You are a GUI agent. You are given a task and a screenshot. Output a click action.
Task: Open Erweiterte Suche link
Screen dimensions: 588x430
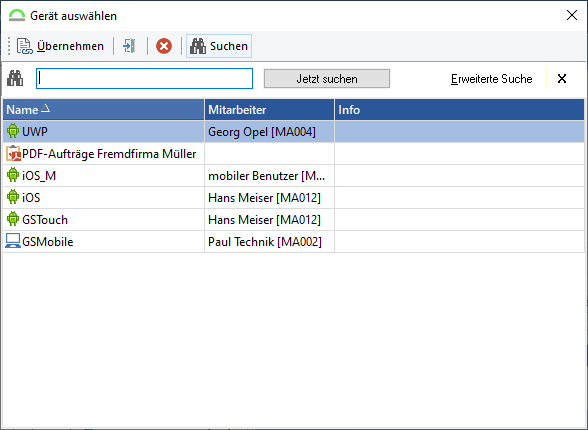[491, 79]
